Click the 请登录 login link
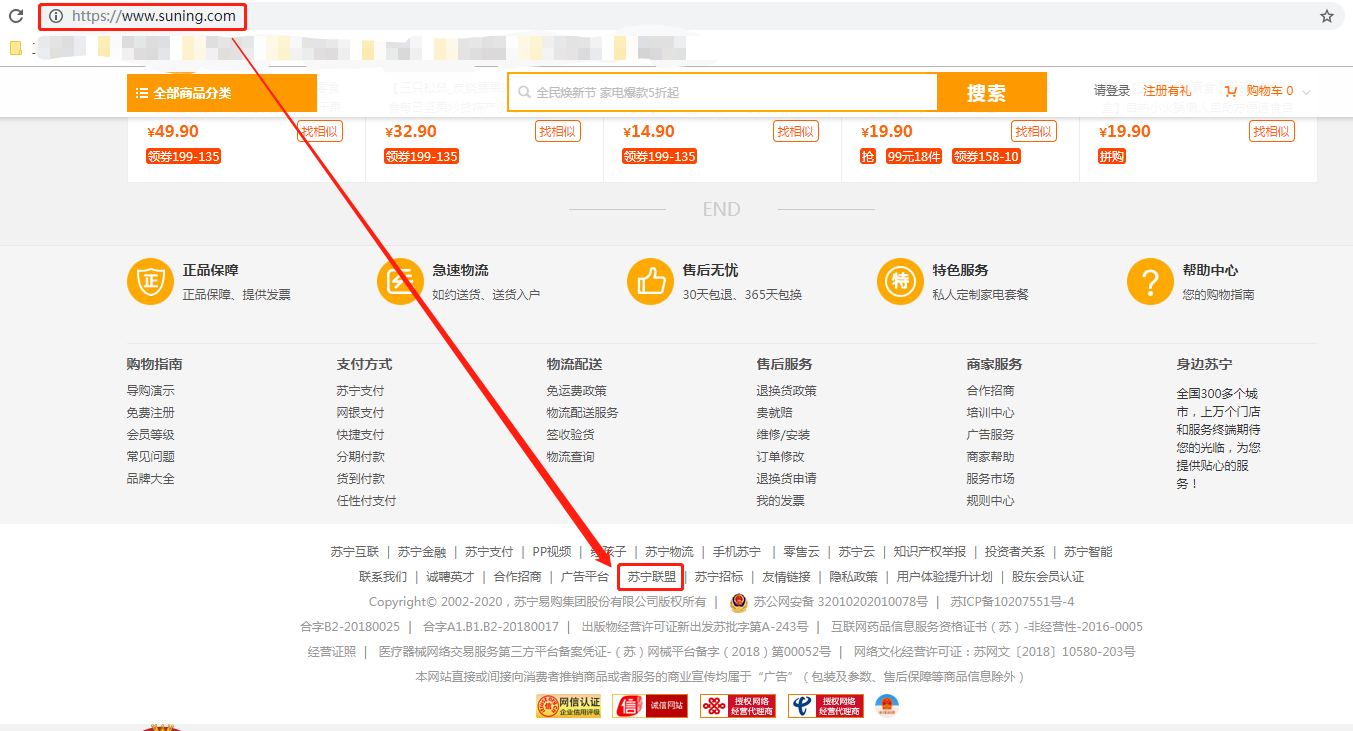This screenshot has height=731, width=1353. click(1112, 91)
